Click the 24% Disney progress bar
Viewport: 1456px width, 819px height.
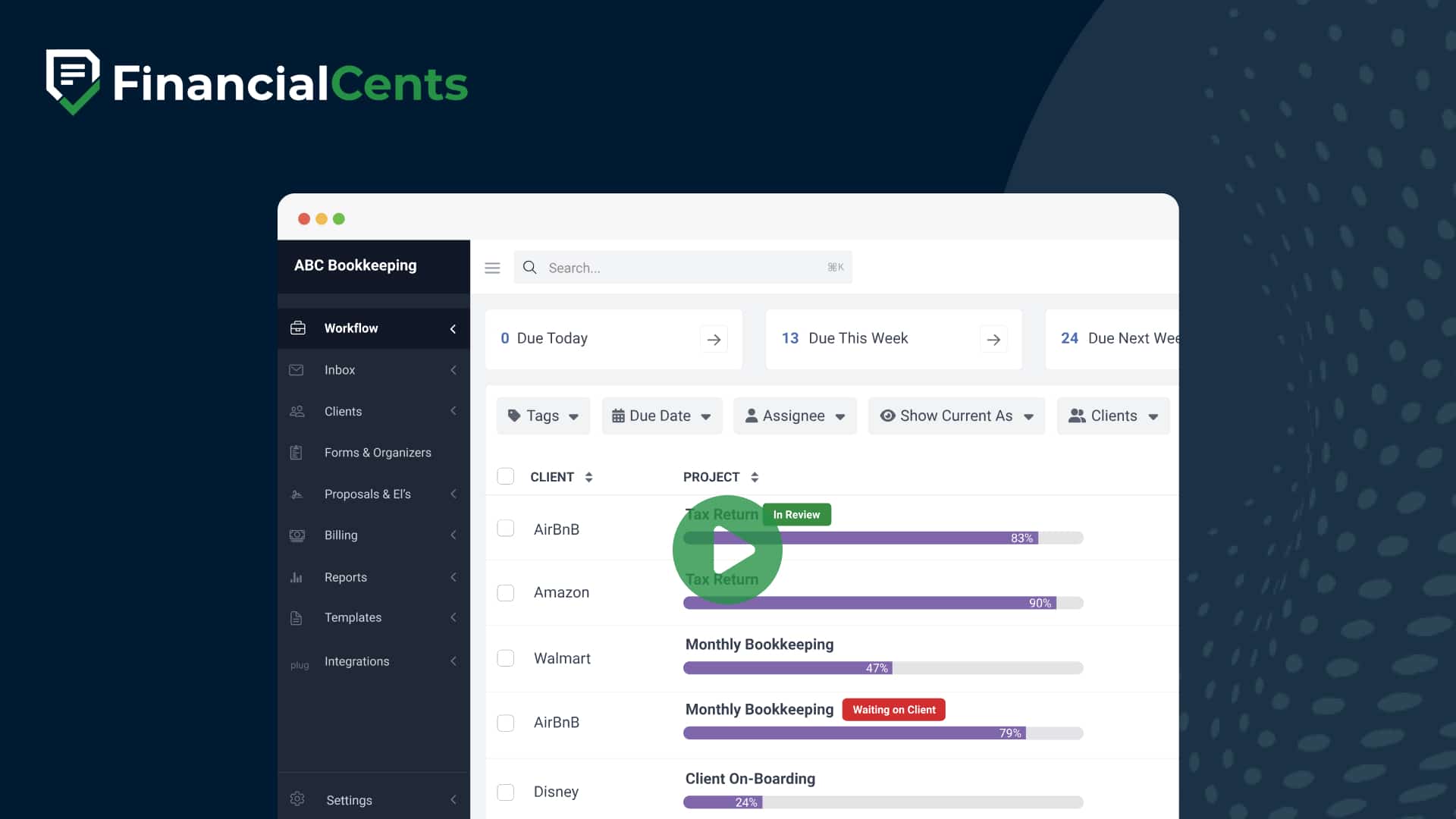tap(883, 802)
